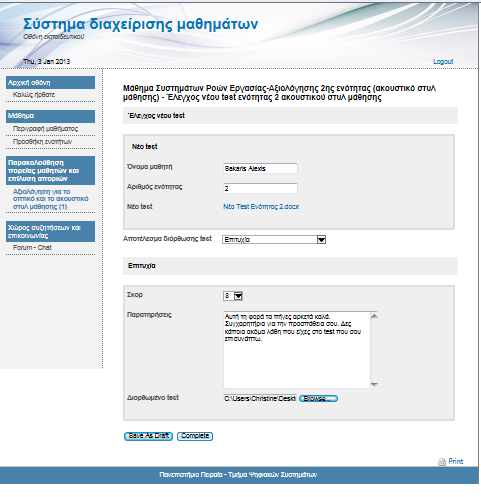The width and height of the screenshot is (481, 497).
Task: Click the Complete button
Action: (x=195, y=436)
